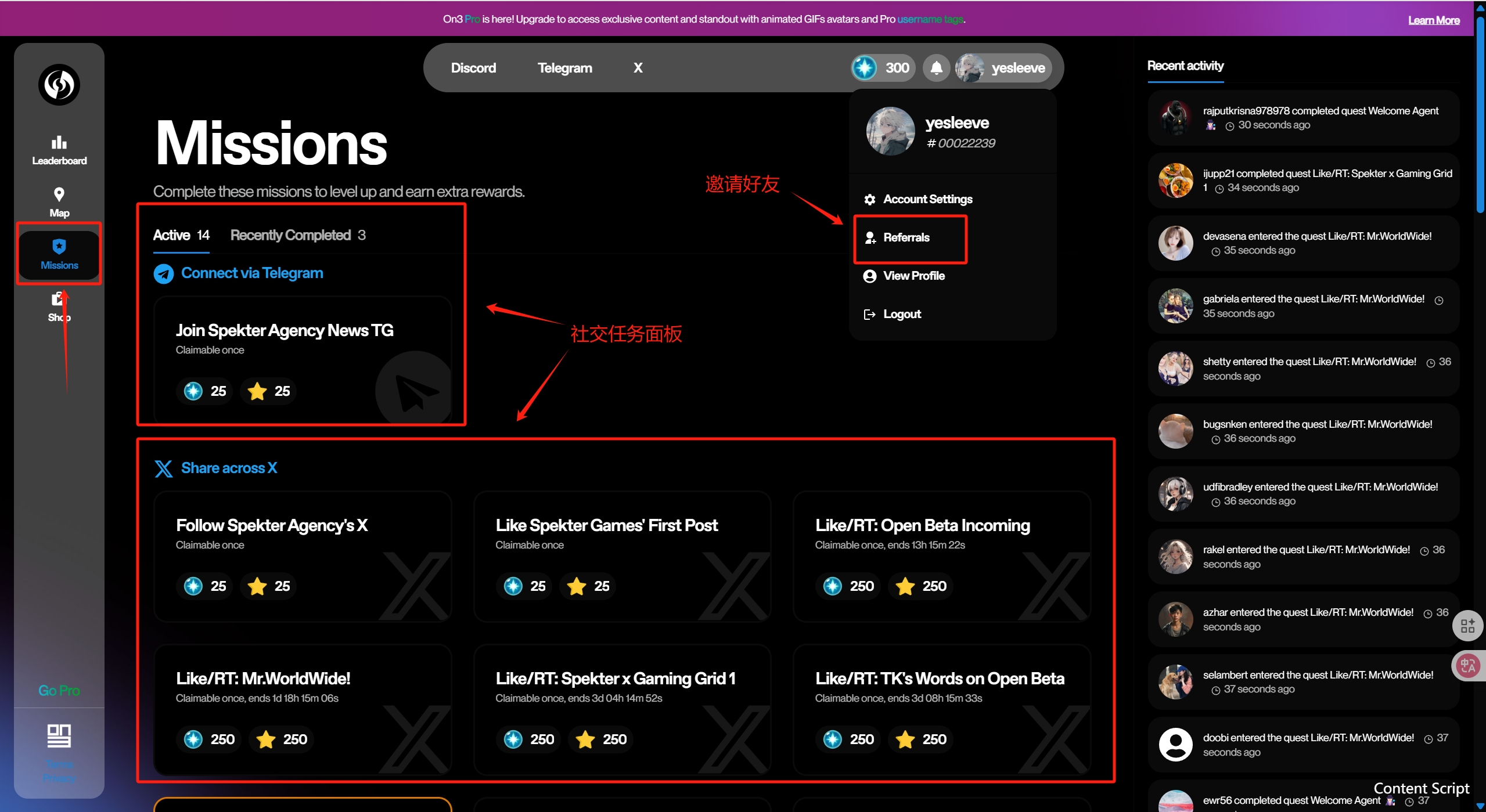Image resolution: width=1486 pixels, height=812 pixels.
Task: Click the Go Pro link in sidebar
Action: pos(59,691)
